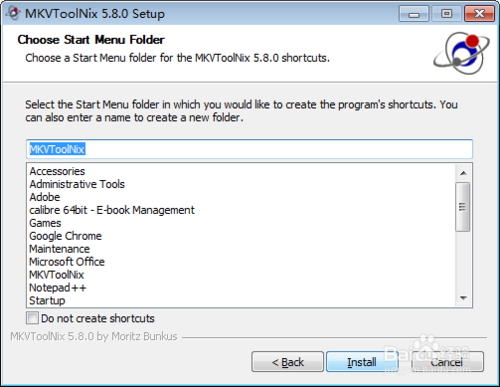Select Accessories in the folder list
The image size is (500, 387).
[57, 171]
